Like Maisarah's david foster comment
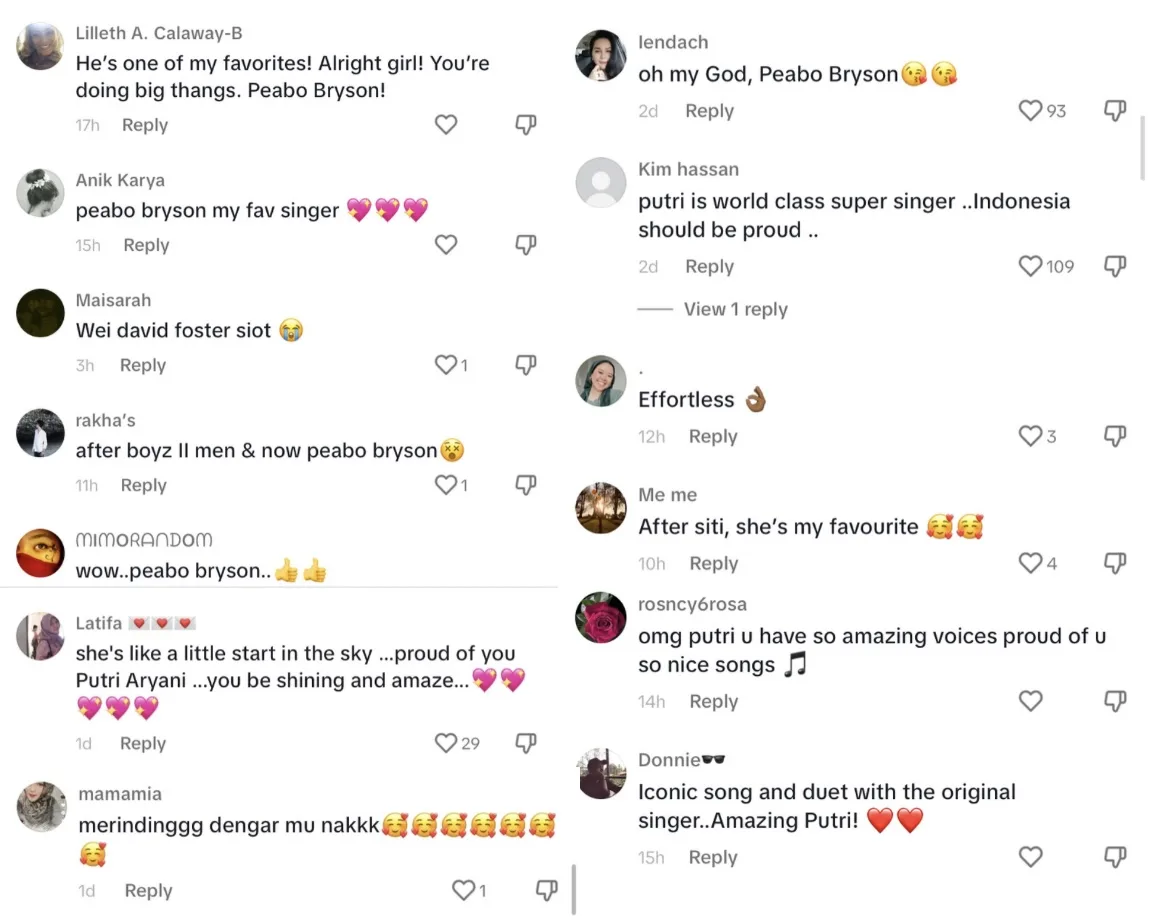 coord(446,365)
